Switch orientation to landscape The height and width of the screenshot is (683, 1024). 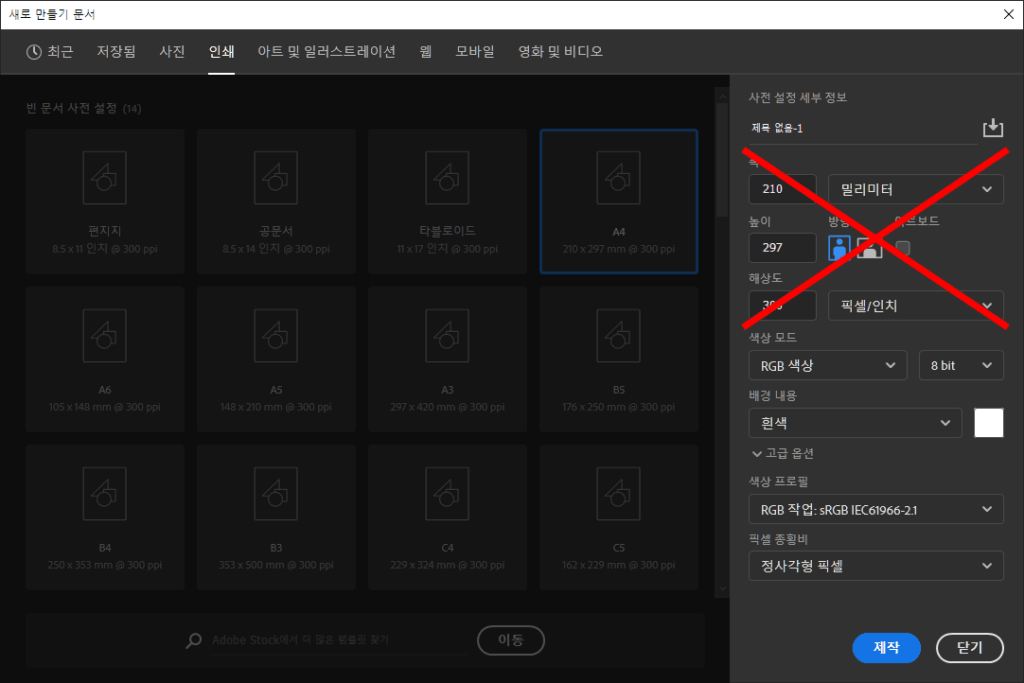point(869,248)
